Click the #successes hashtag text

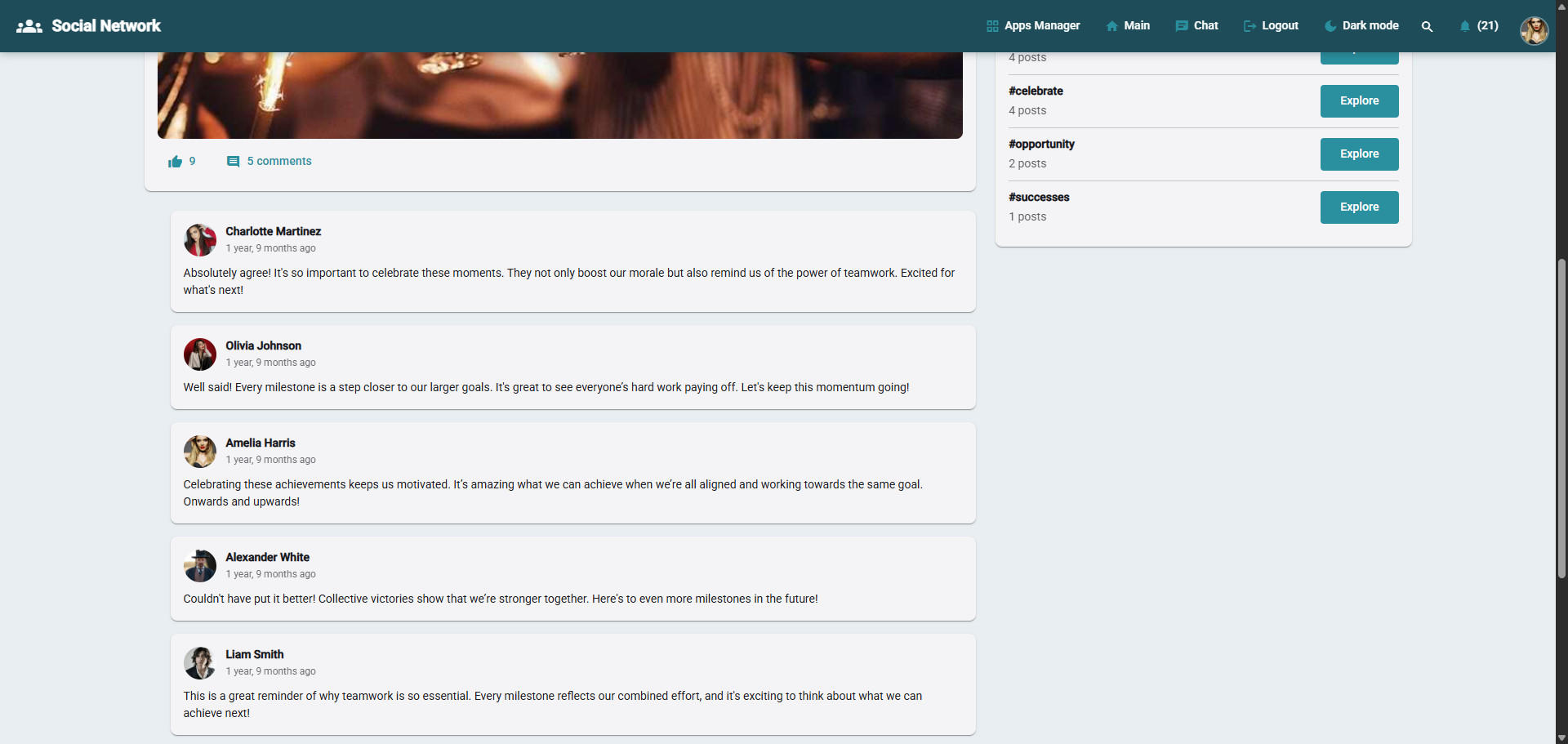(x=1039, y=198)
